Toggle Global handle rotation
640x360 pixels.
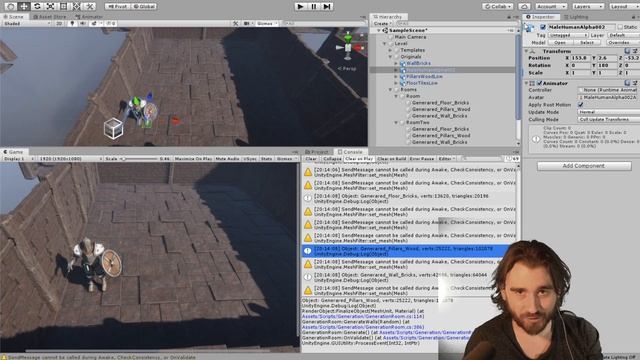[144, 6]
